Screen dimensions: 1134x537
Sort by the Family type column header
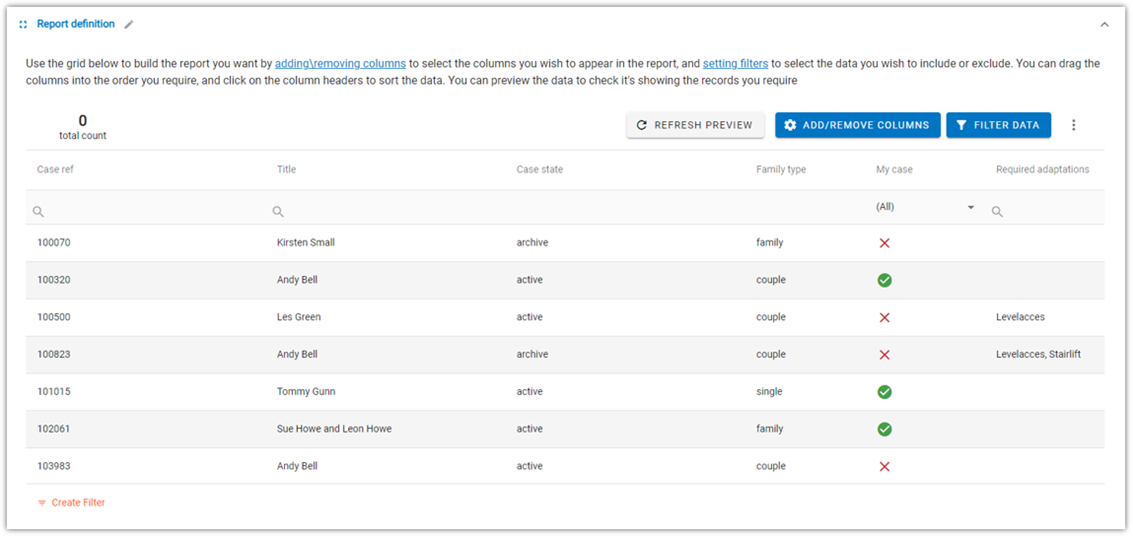(781, 170)
